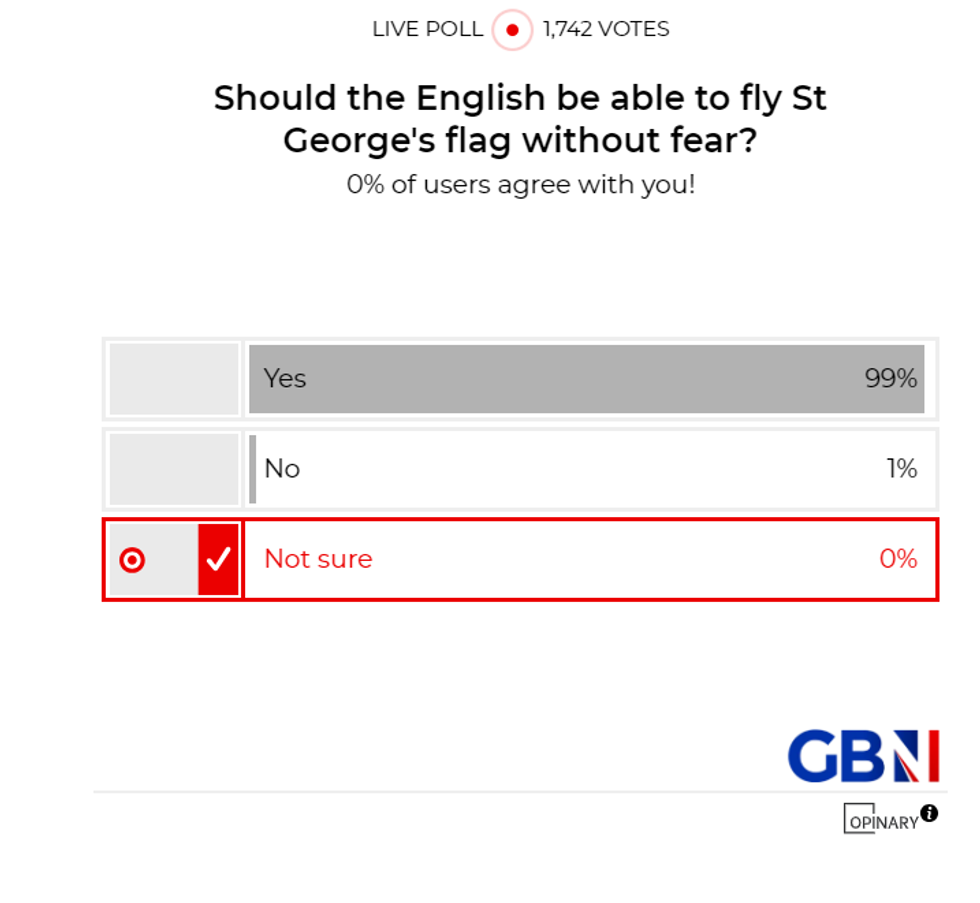Click the 0% label on Not sure
This screenshot has width=980, height=903.
[x=901, y=560]
